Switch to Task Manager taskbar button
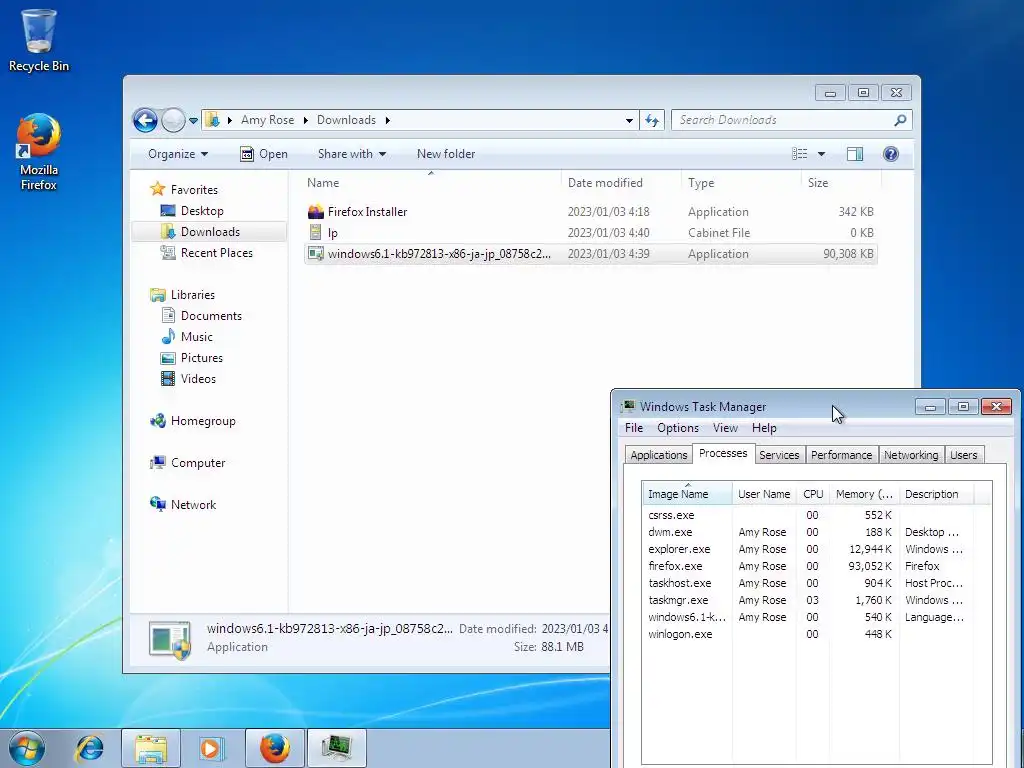 coord(337,748)
